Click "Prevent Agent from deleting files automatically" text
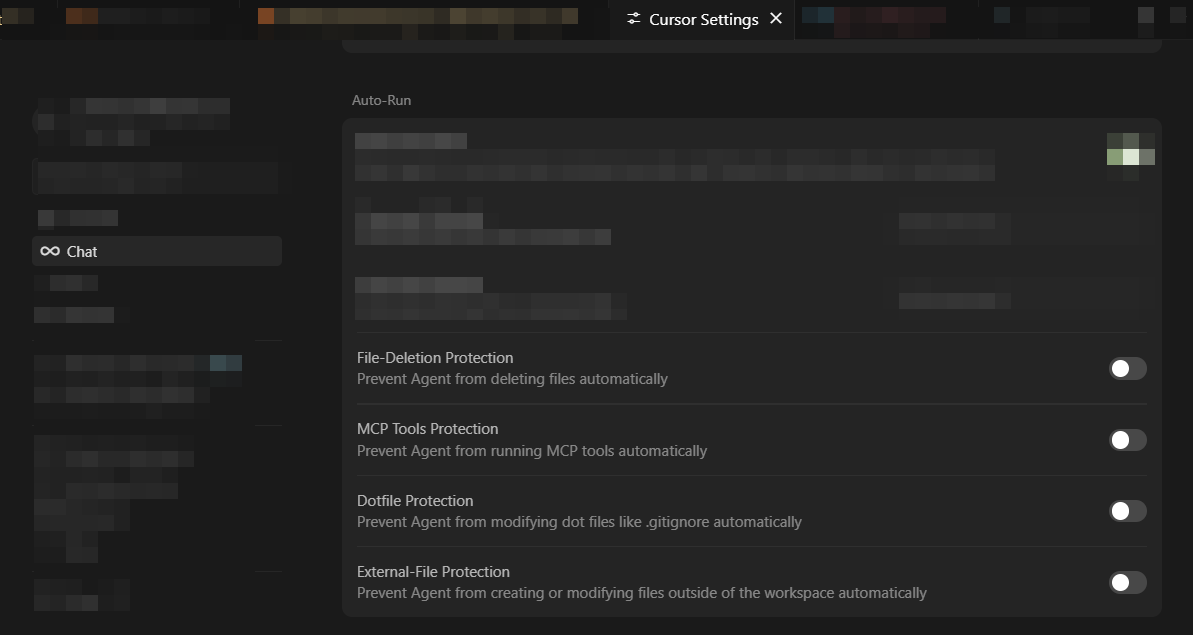Image resolution: width=1193 pixels, height=635 pixels. click(x=512, y=379)
